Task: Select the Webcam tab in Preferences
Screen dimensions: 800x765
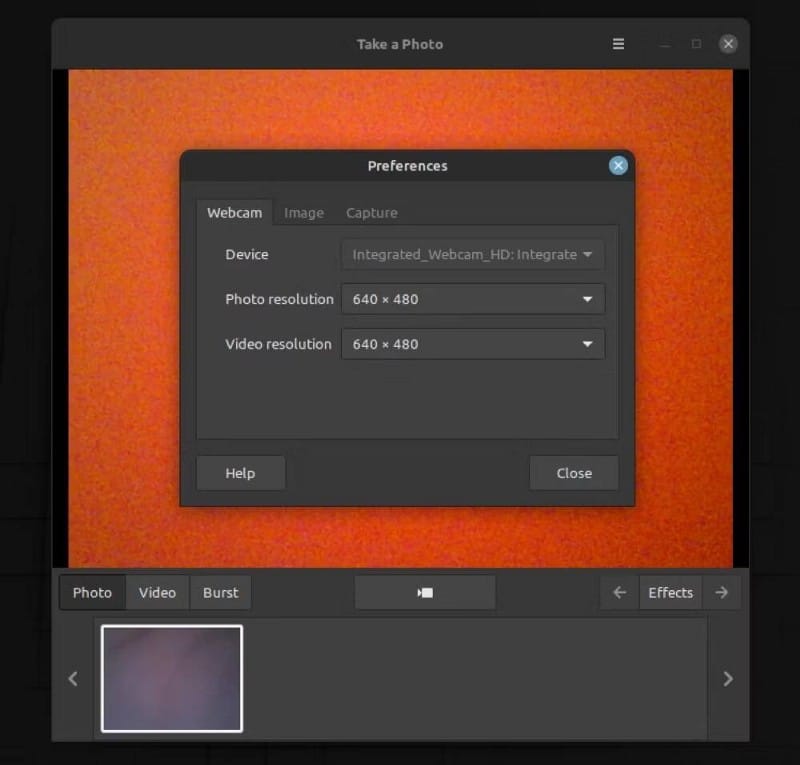Action: (235, 212)
